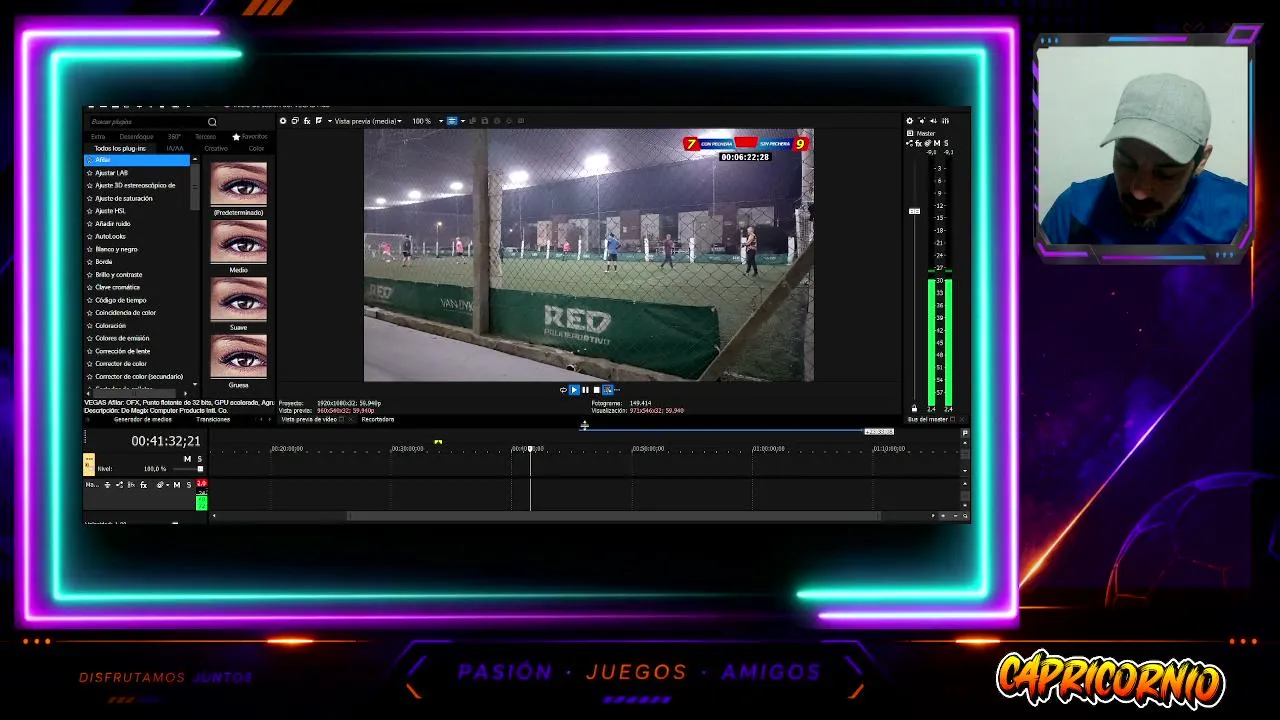Choose the Medio preset thumbnail
The height and width of the screenshot is (720, 1280).
pos(239,241)
